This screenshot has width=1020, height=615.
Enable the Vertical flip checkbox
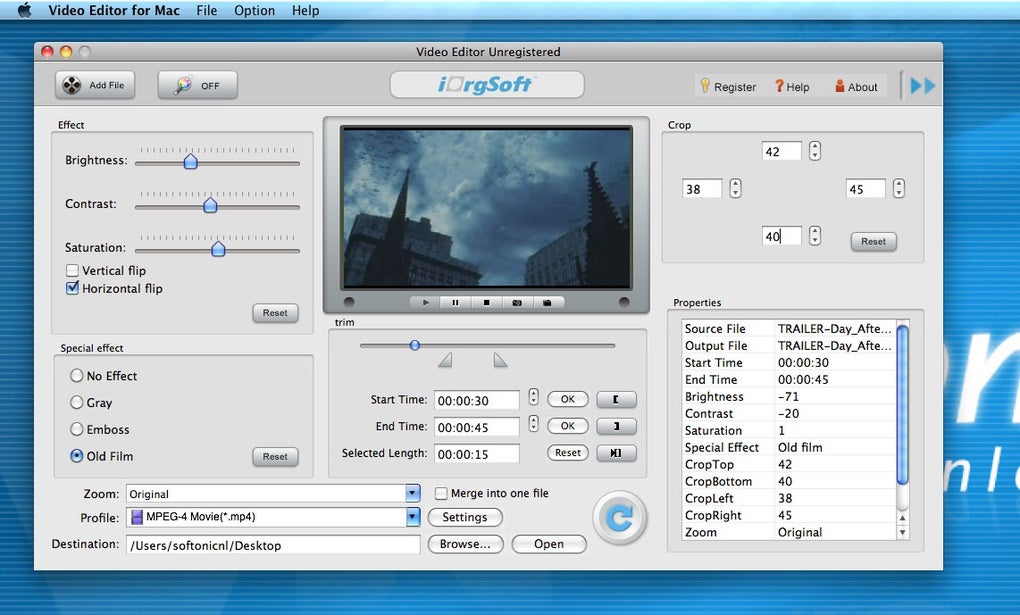tap(72, 270)
